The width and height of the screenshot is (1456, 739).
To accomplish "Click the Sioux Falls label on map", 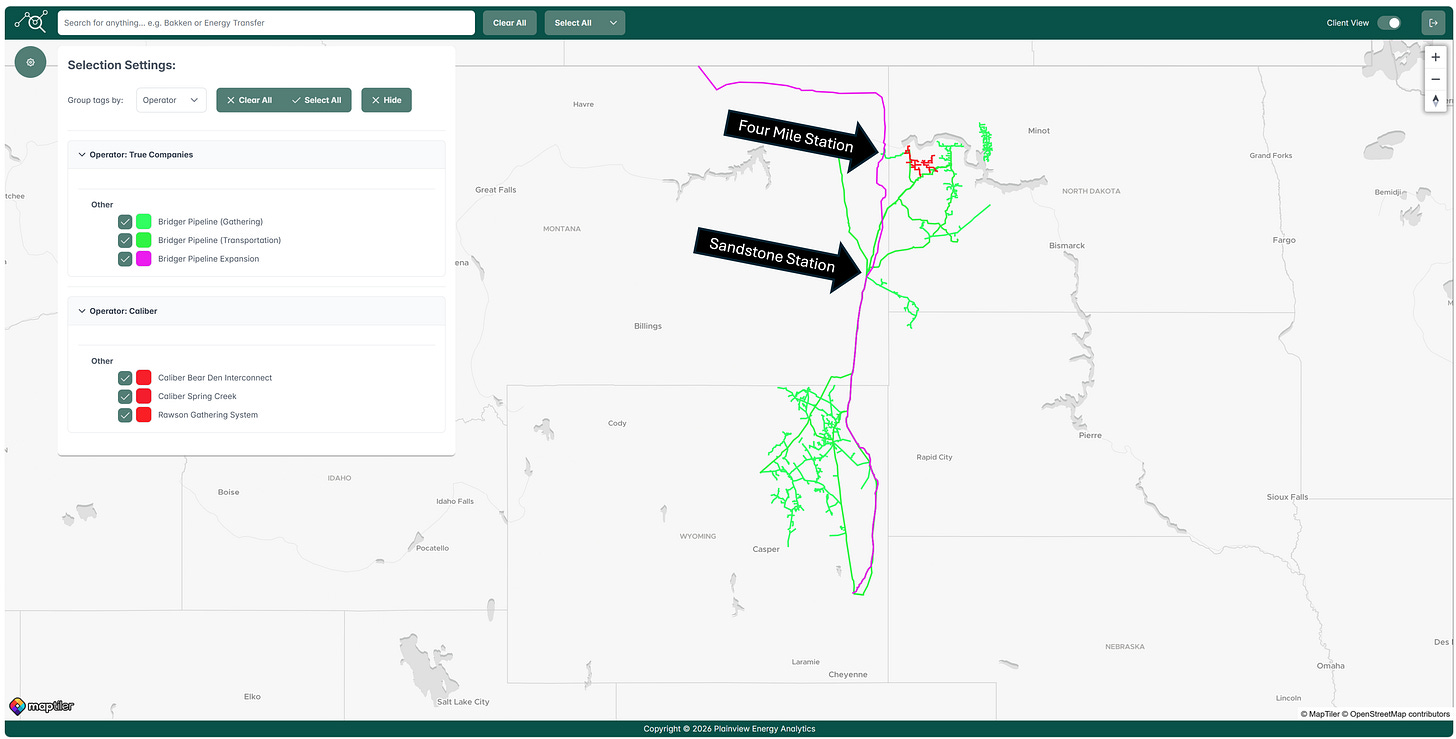I will pos(1287,497).
